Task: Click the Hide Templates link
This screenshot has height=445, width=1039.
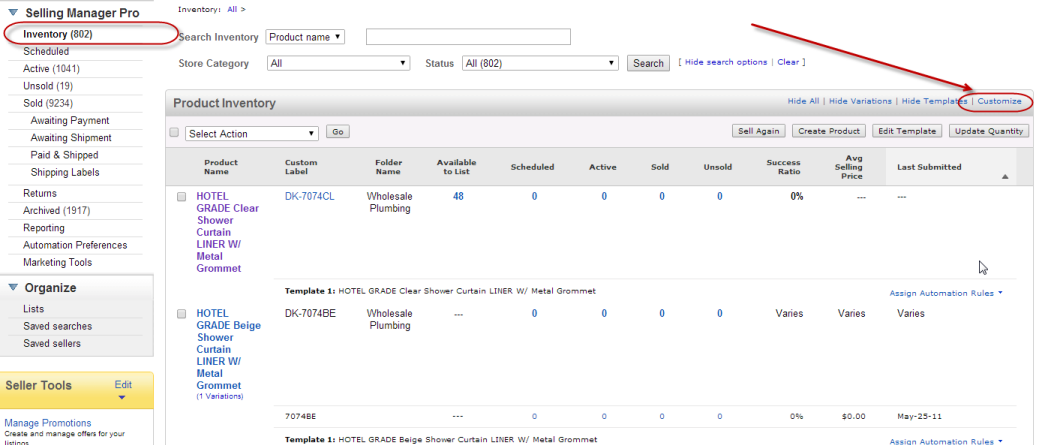Action: pos(934,101)
